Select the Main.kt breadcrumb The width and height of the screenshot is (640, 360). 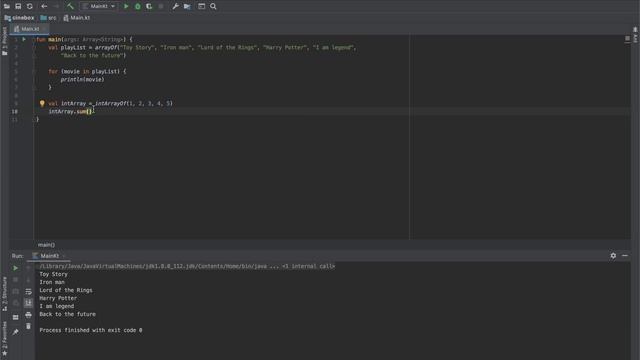pos(77,18)
